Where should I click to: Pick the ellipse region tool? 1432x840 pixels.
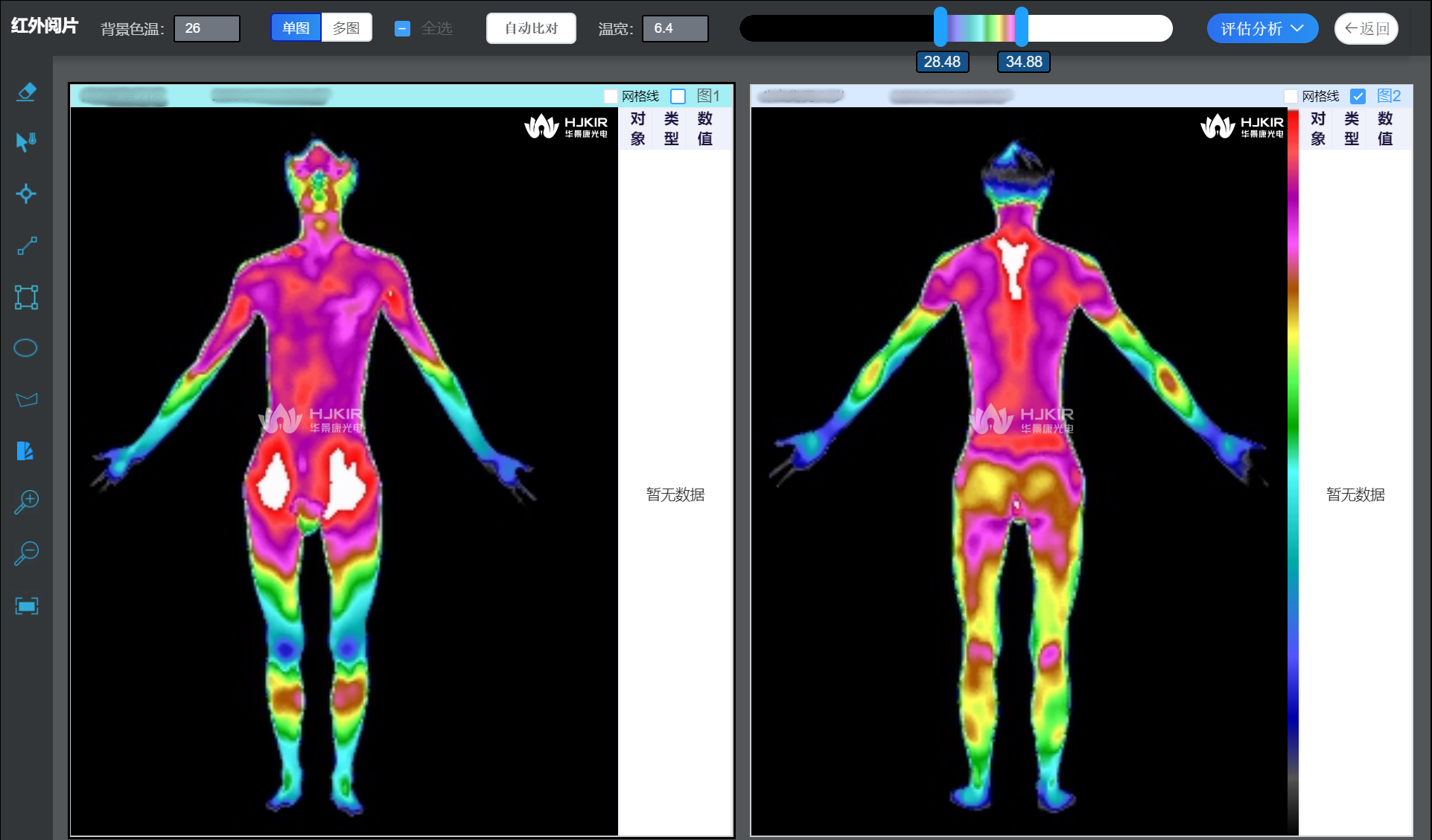point(26,348)
